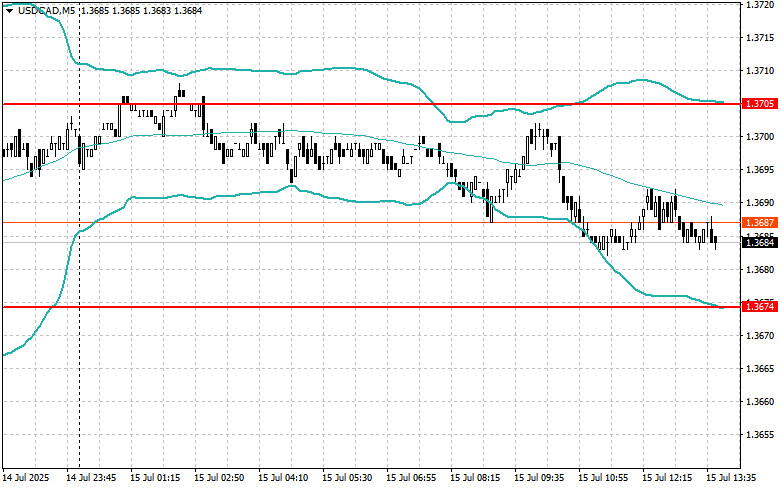Click the 1.3705 red price label
The width and height of the screenshot is (781, 489).
[x=760, y=104]
